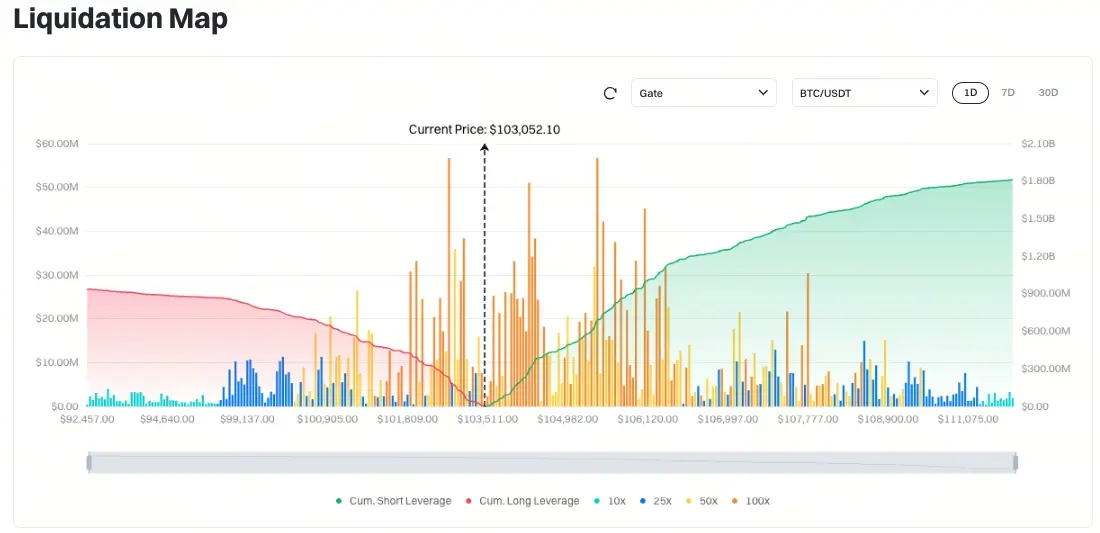The height and width of the screenshot is (533, 1100).
Task: Click the Current Price $103,052.10 label
Action: [484, 129]
